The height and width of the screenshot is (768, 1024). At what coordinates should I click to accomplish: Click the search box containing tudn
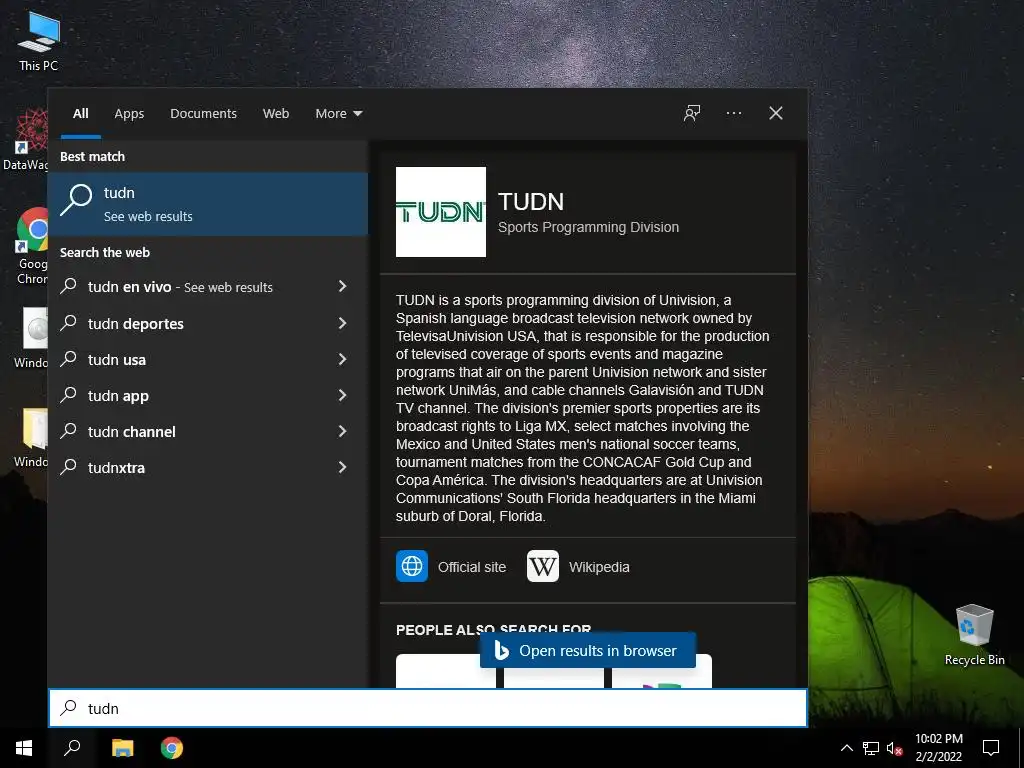tap(428, 708)
